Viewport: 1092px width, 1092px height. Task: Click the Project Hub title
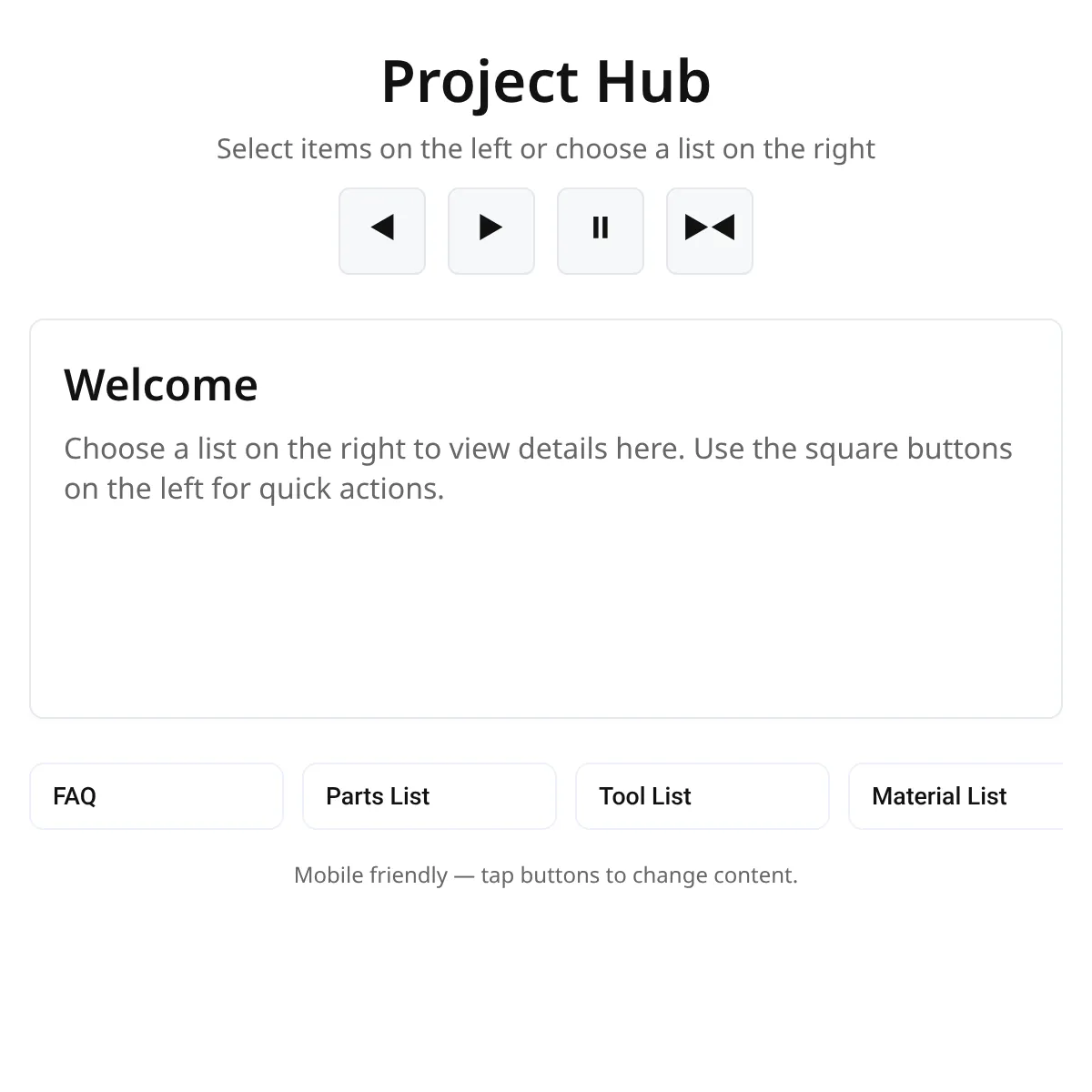[546, 82]
